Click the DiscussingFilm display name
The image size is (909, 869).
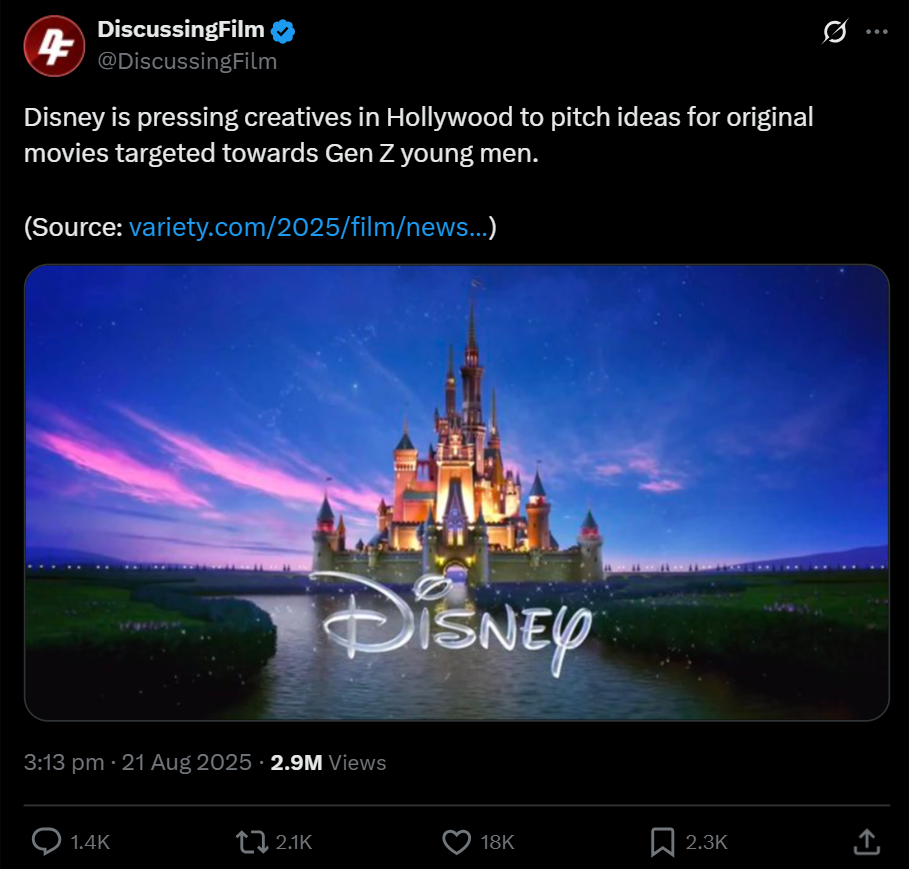pyautogui.click(x=181, y=29)
